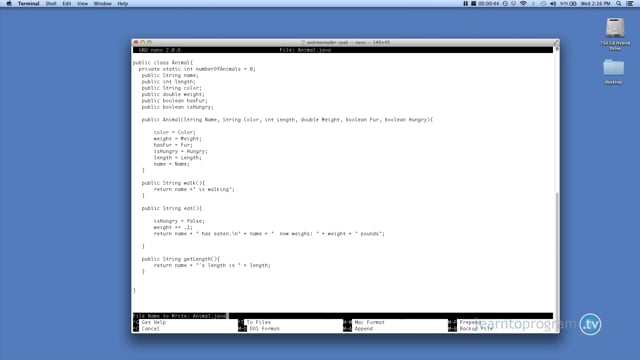Click the DOS Format shortcut in nano
640x360 pixels.
264,329
